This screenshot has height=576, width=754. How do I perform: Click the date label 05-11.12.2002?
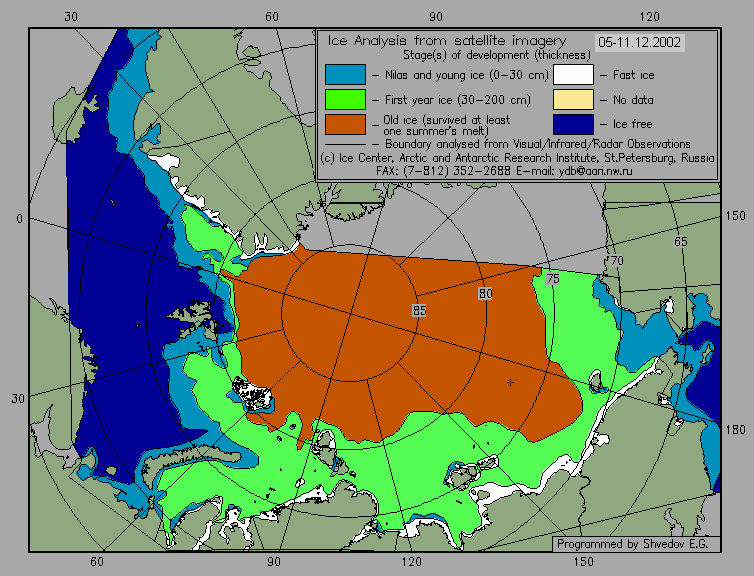[640, 42]
